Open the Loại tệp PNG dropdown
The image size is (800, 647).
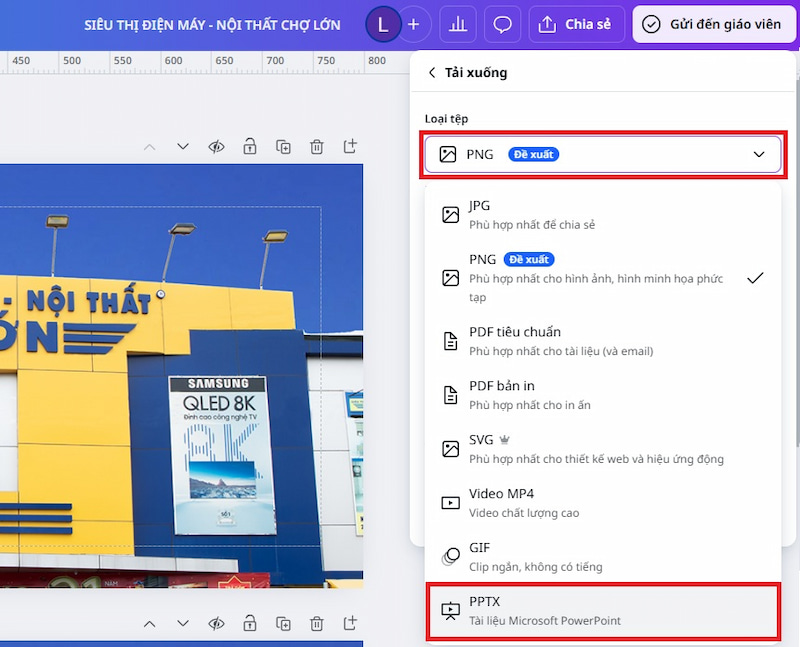tap(603, 154)
